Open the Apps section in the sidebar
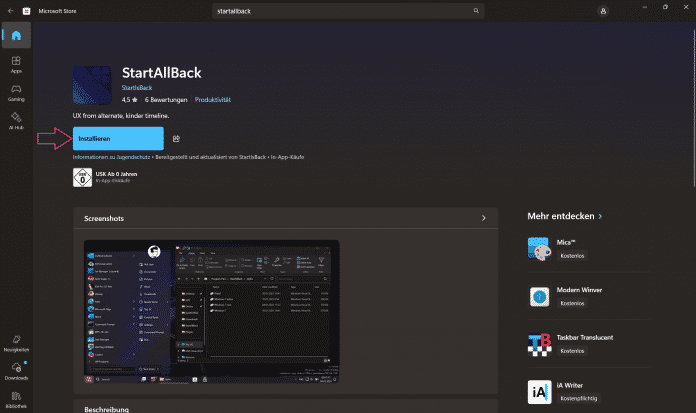696x413 pixels. (16, 65)
